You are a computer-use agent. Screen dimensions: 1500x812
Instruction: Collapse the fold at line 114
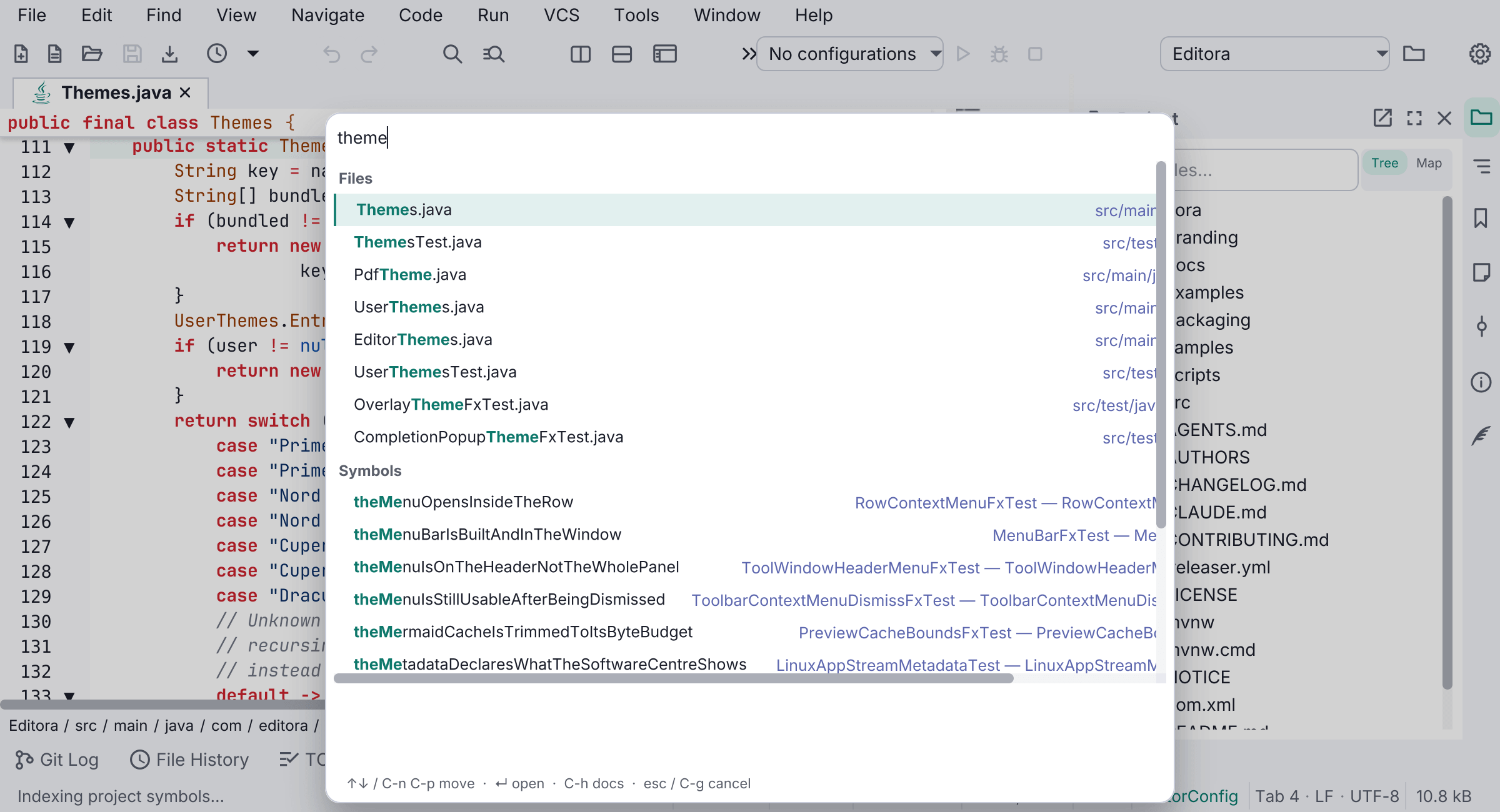tap(69, 222)
